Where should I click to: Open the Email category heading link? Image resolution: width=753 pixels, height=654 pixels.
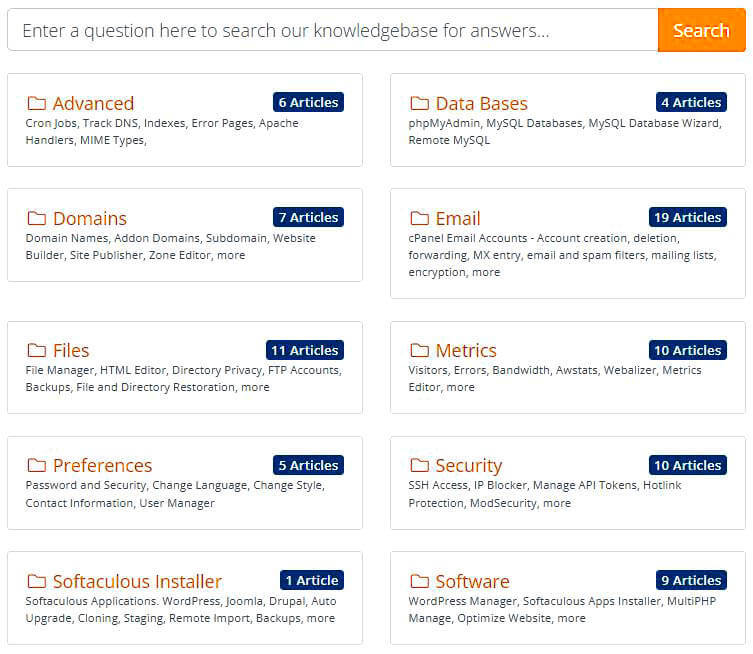coord(458,219)
